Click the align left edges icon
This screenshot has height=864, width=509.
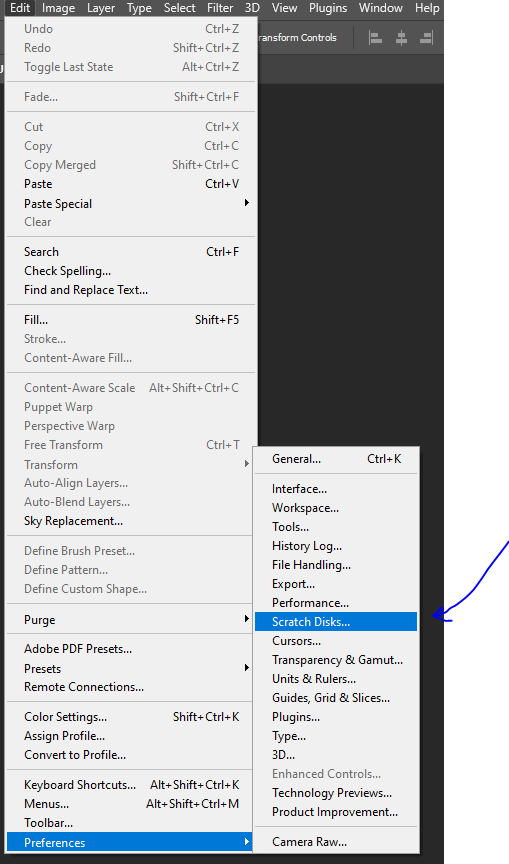point(376,38)
